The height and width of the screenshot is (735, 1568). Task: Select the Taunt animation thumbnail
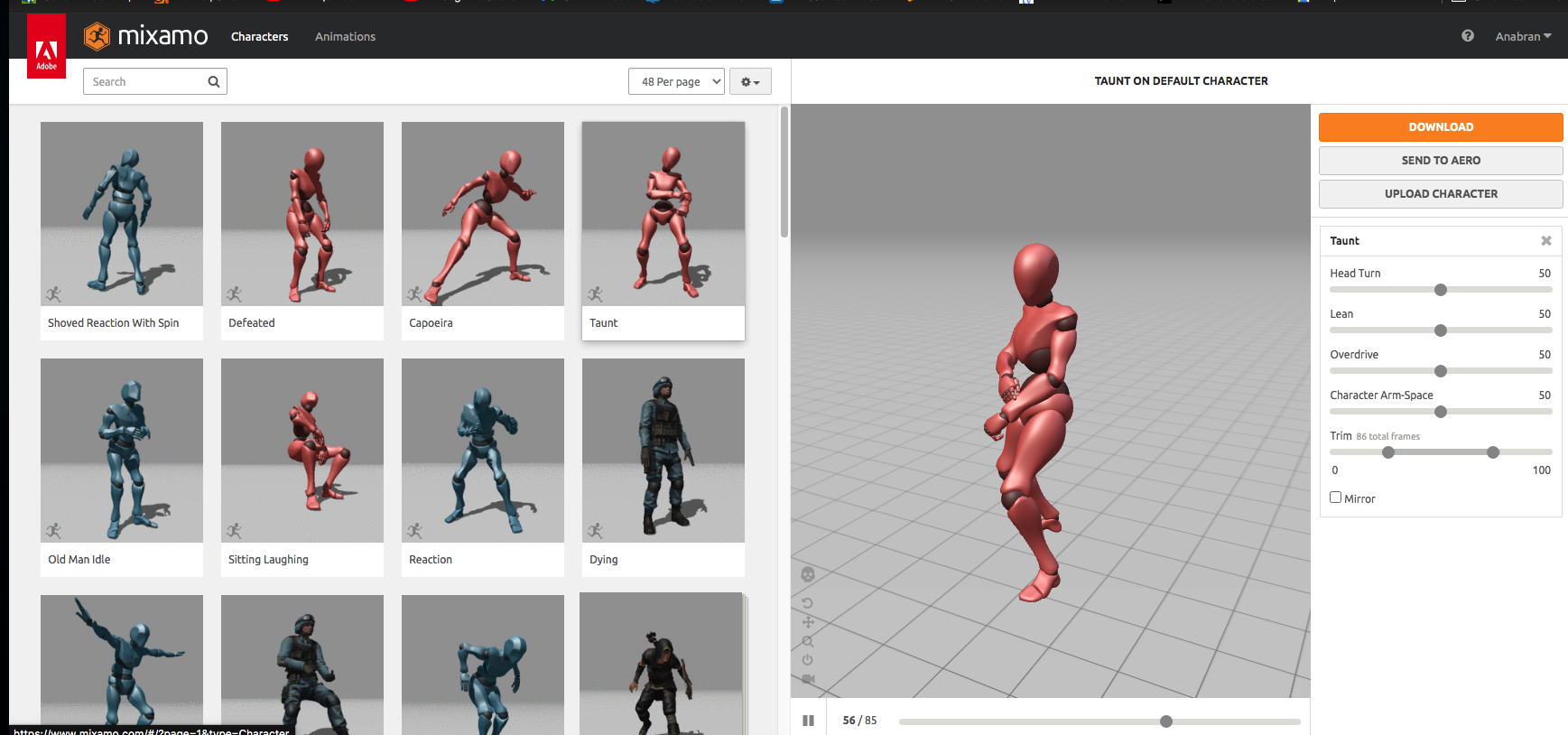click(663, 214)
